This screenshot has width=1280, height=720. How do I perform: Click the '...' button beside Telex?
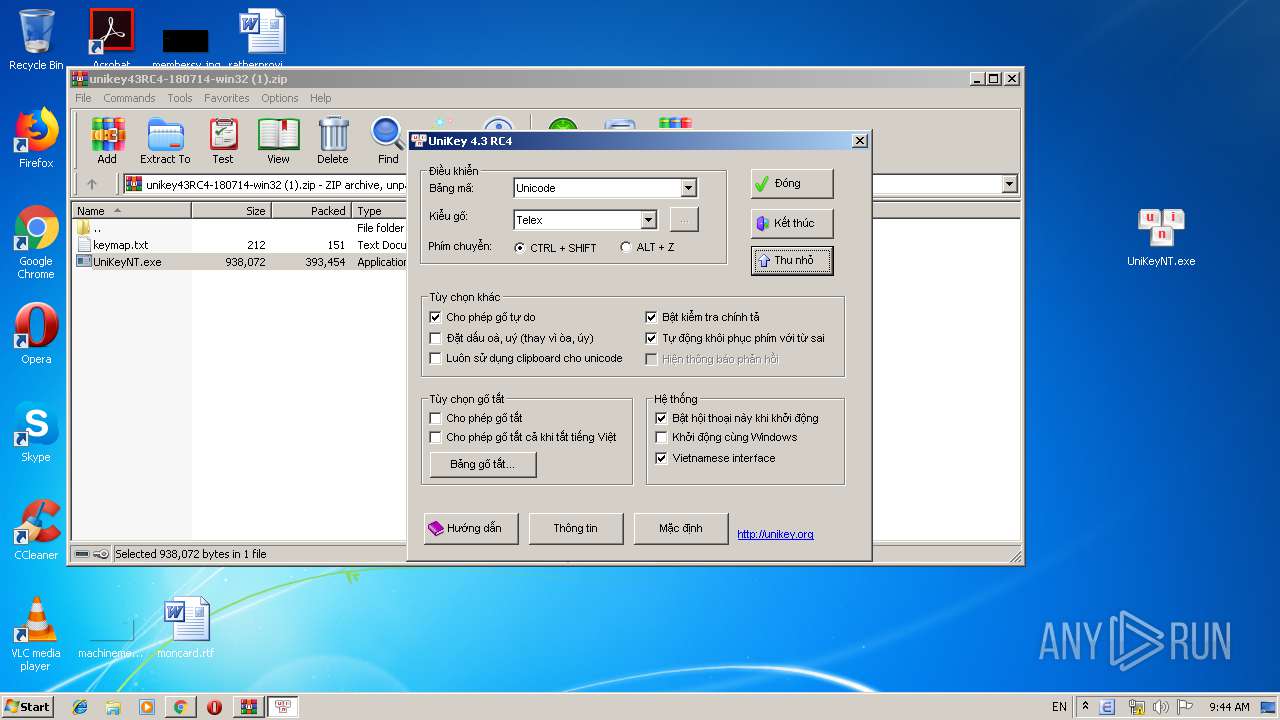(684, 220)
